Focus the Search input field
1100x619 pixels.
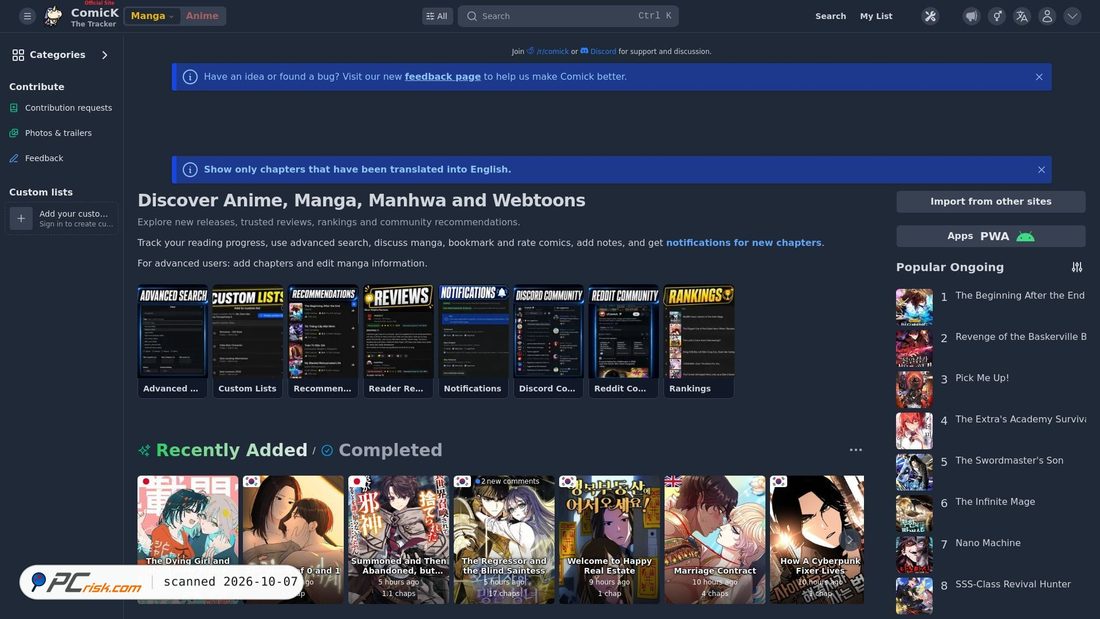coord(568,16)
